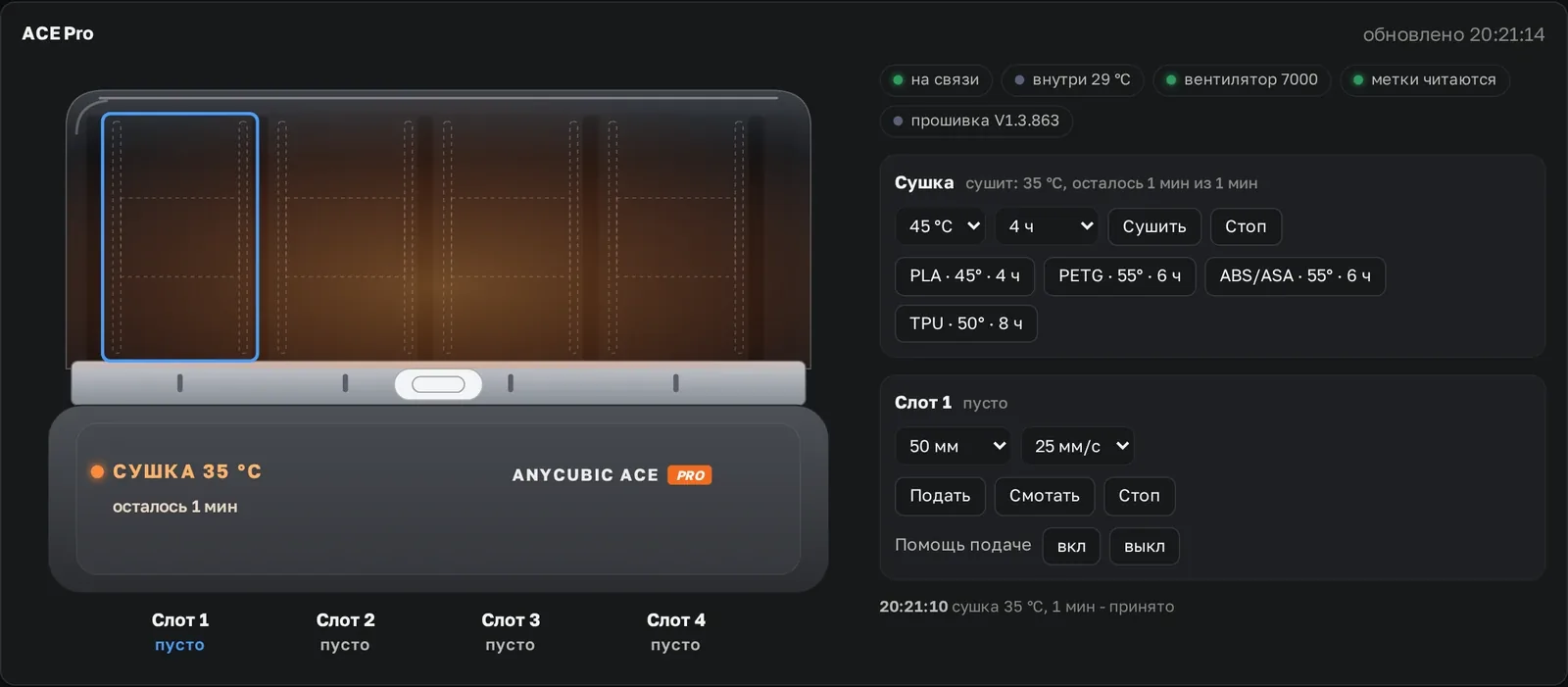Stop drying using Стоп in Сушка panel
The height and width of the screenshot is (687, 1568).
(1246, 226)
